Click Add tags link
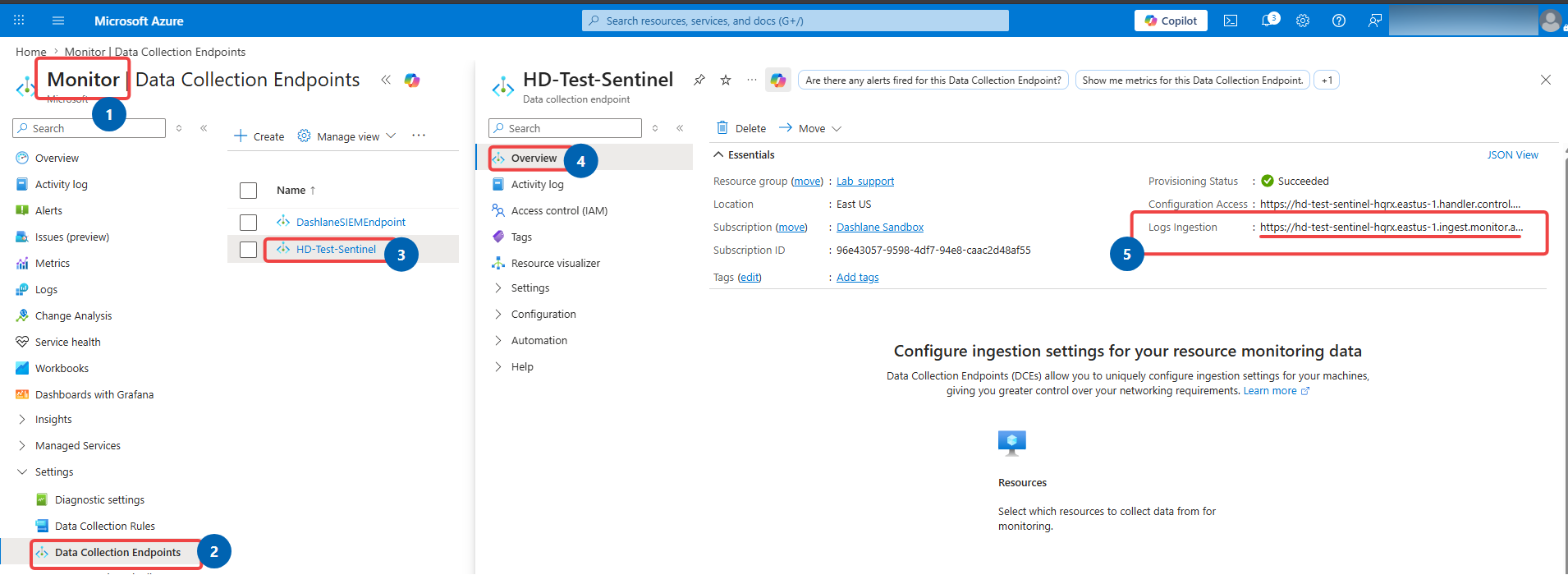 click(858, 277)
